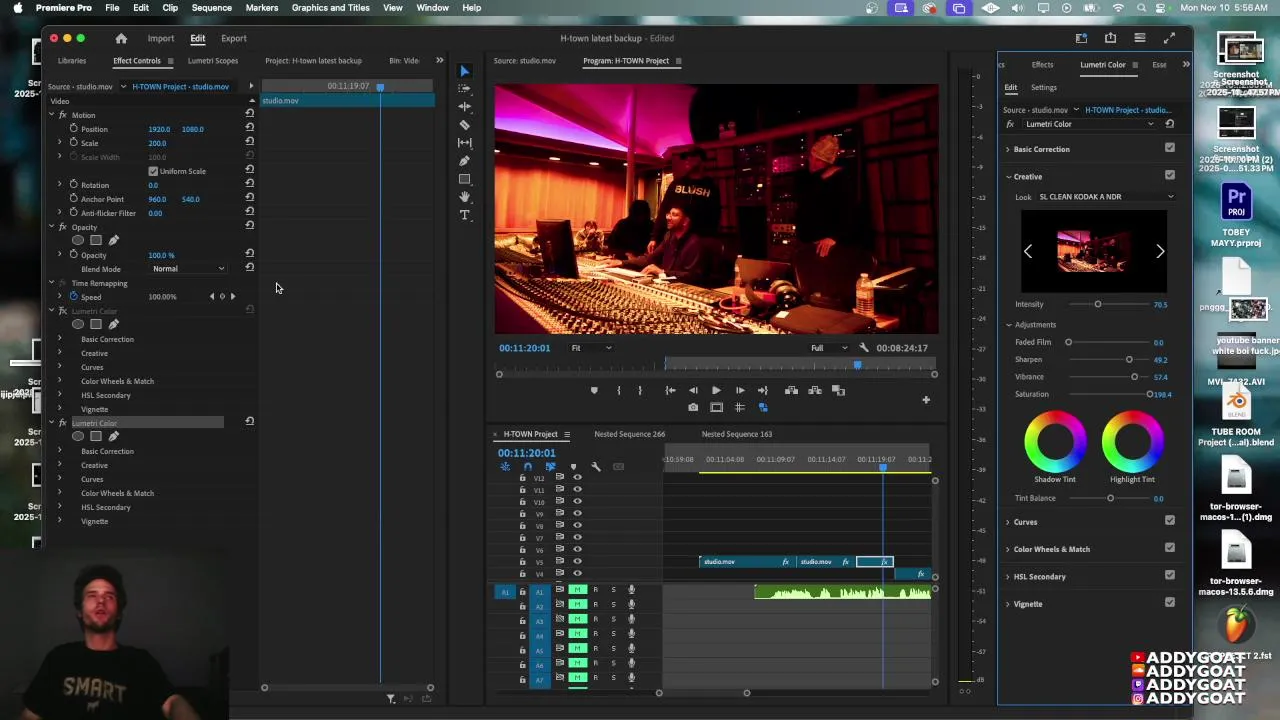1280x720 pixels.
Task: Open the Sequence menu
Action: [211, 8]
